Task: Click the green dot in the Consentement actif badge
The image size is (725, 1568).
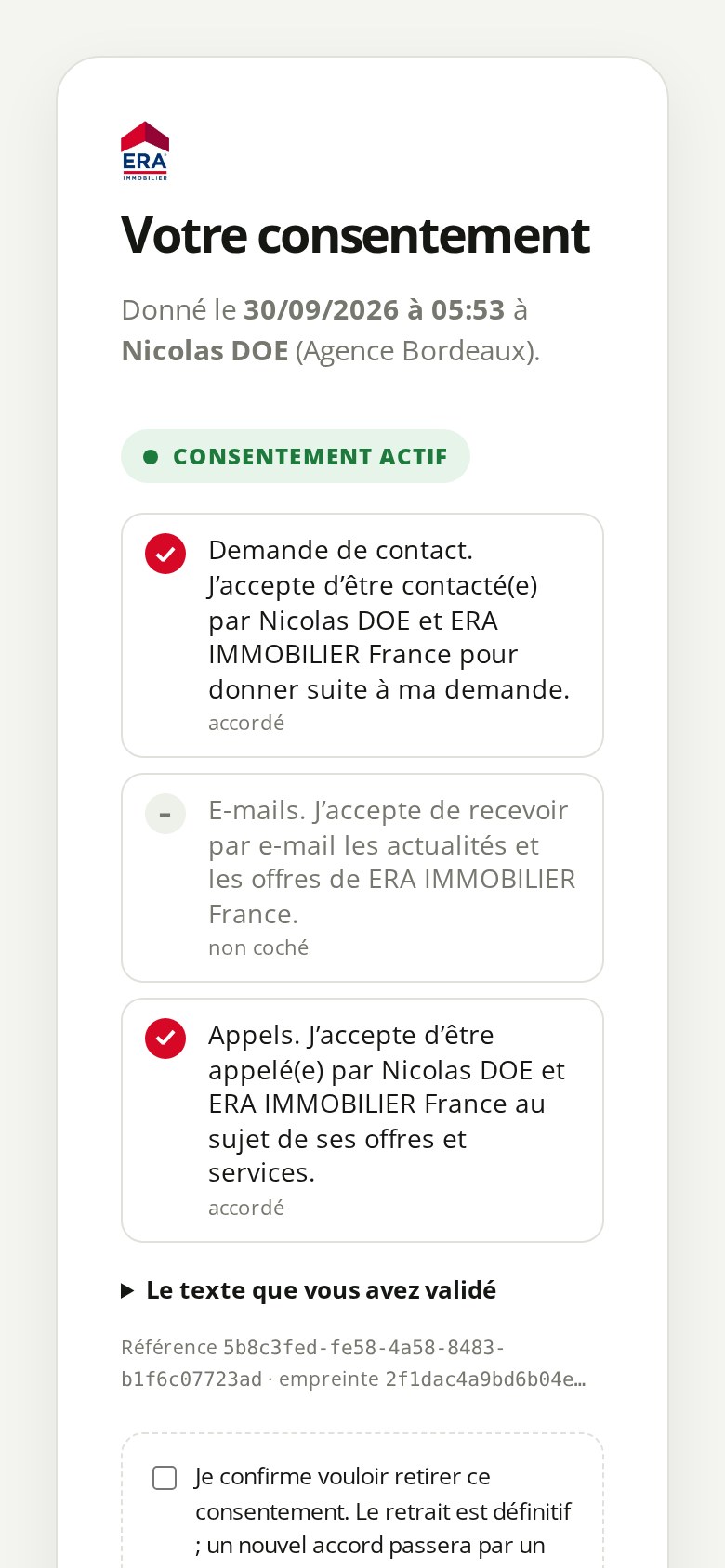Action: pyautogui.click(x=151, y=457)
